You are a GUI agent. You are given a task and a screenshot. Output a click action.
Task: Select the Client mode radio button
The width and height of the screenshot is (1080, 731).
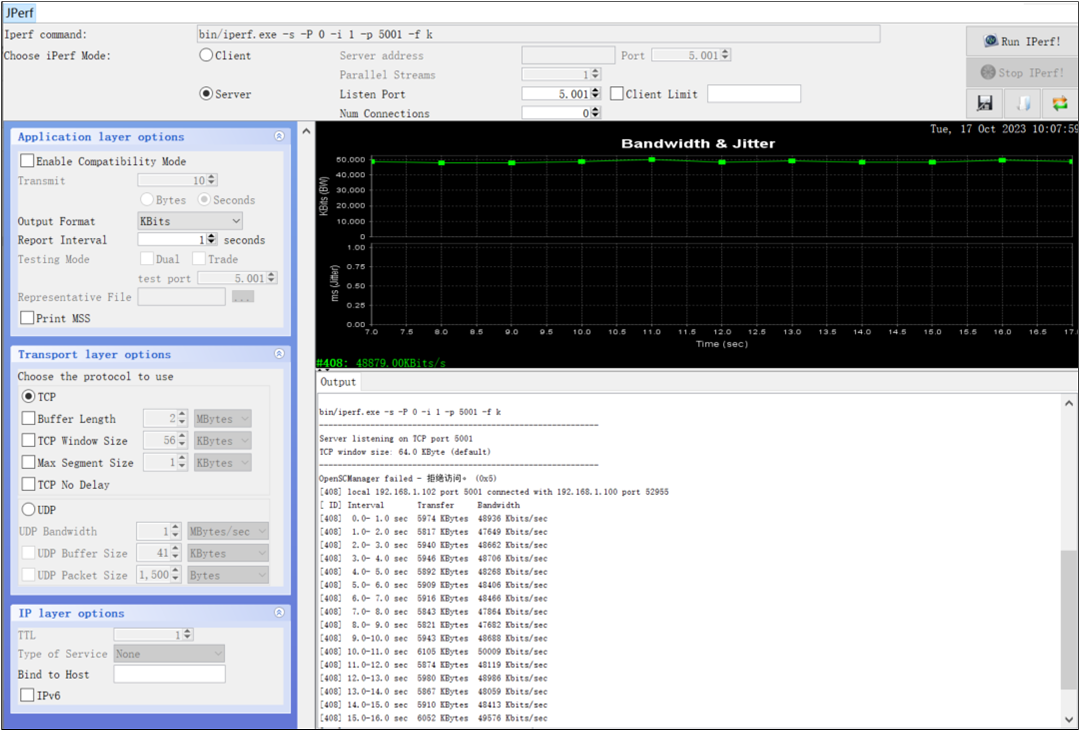(x=208, y=54)
